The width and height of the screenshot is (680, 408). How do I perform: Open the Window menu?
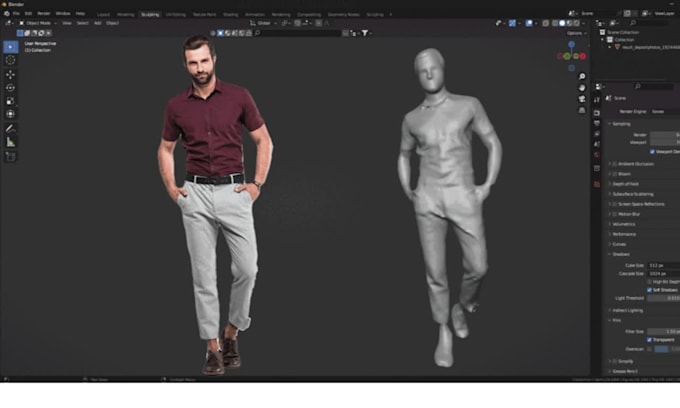pyautogui.click(x=63, y=14)
